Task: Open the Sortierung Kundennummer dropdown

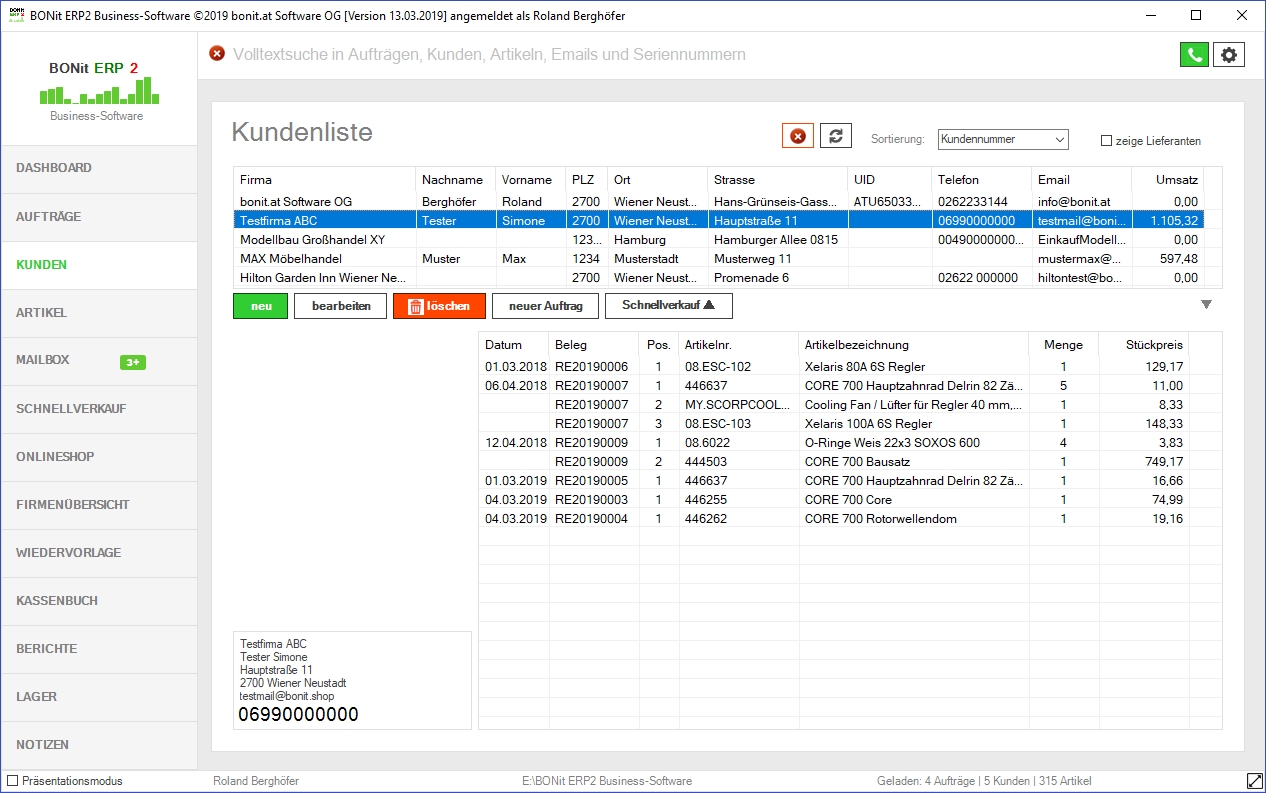Action: 1003,139
